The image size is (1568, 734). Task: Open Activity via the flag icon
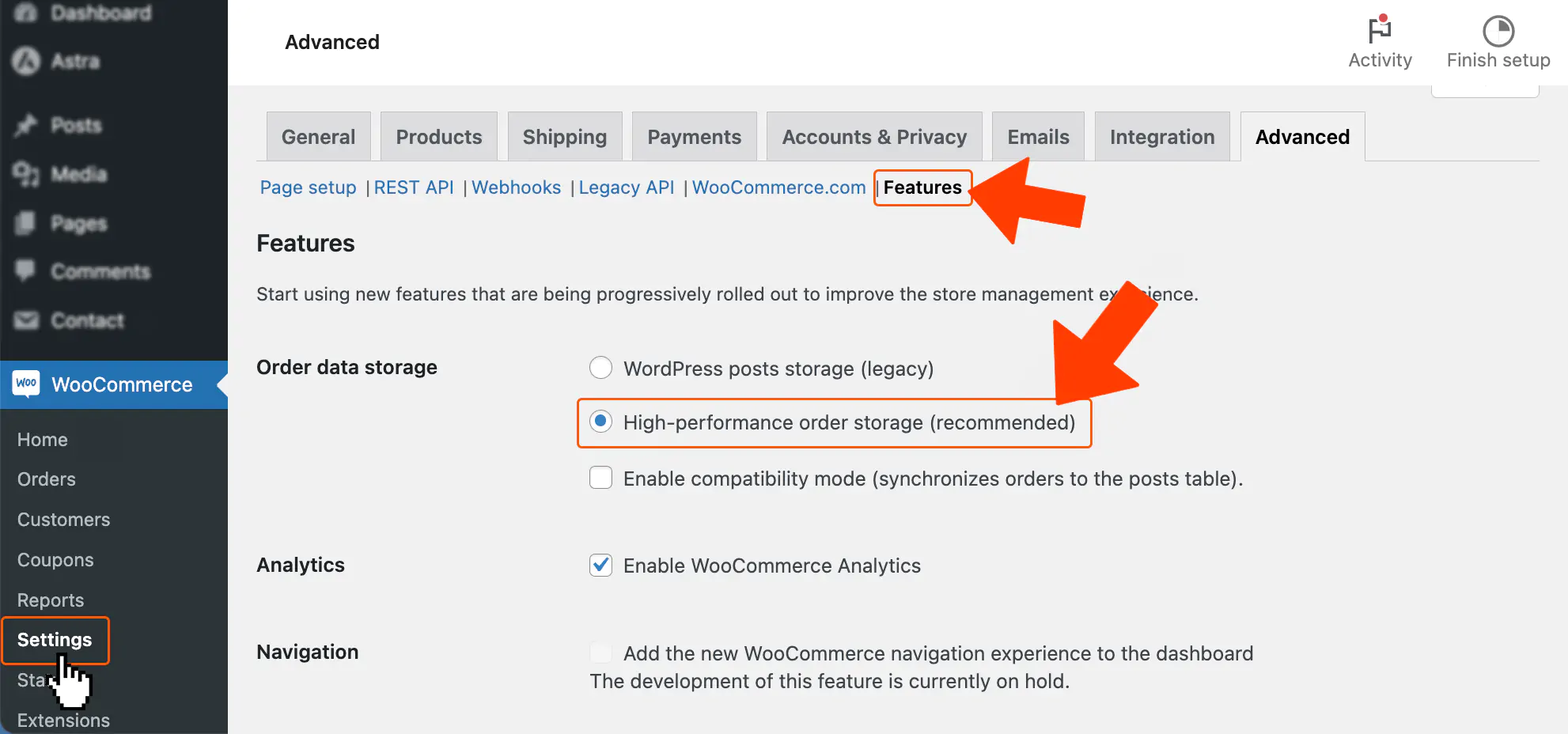coord(1380,32)
